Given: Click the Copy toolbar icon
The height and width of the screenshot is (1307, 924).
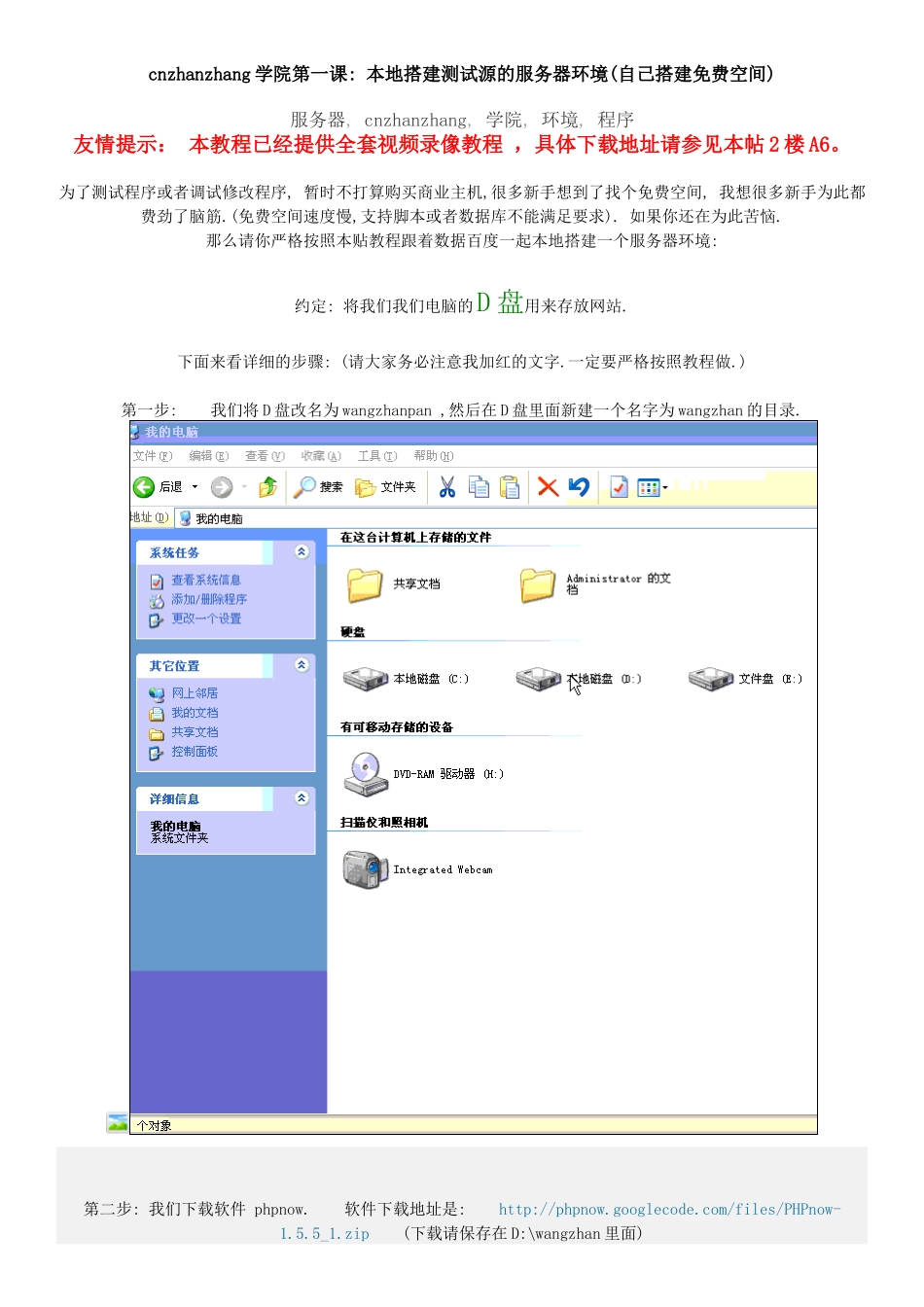Looking at the screenshot, I should pos(479,486).
